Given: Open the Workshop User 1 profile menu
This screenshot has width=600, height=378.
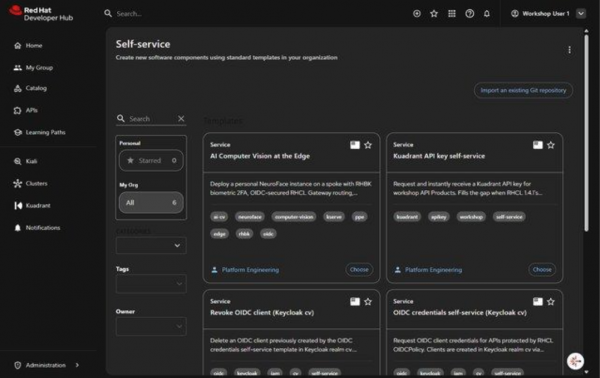Looking at the screenshot, I should pos(548,14).
